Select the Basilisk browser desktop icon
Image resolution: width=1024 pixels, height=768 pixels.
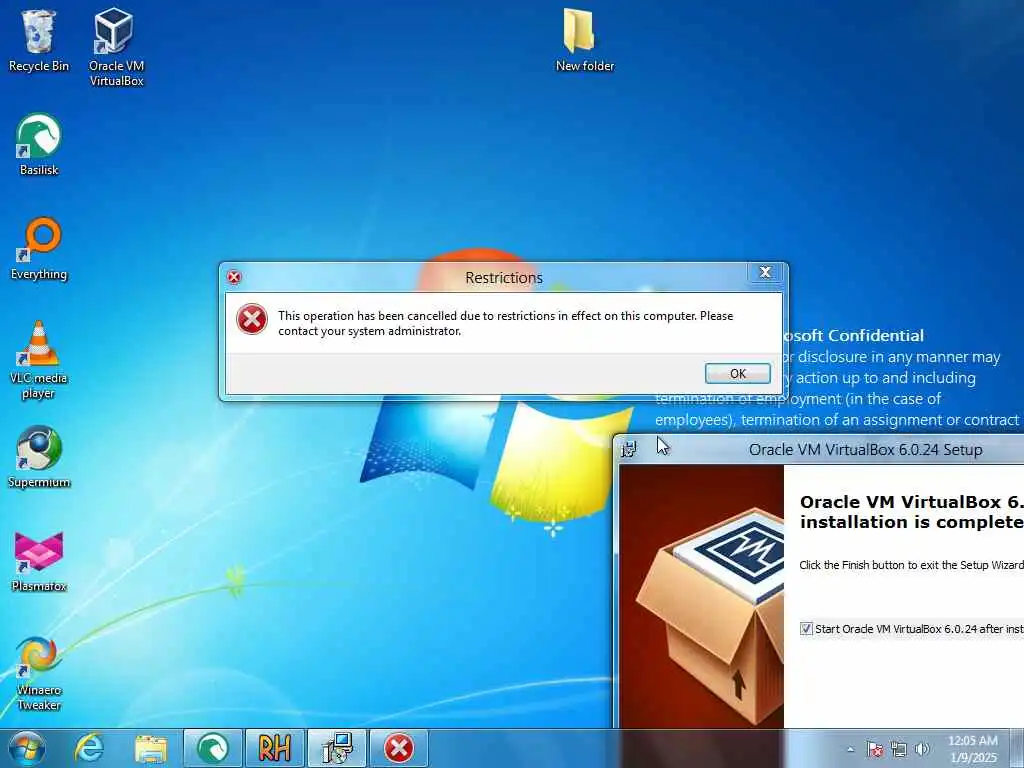pos(39,145)
